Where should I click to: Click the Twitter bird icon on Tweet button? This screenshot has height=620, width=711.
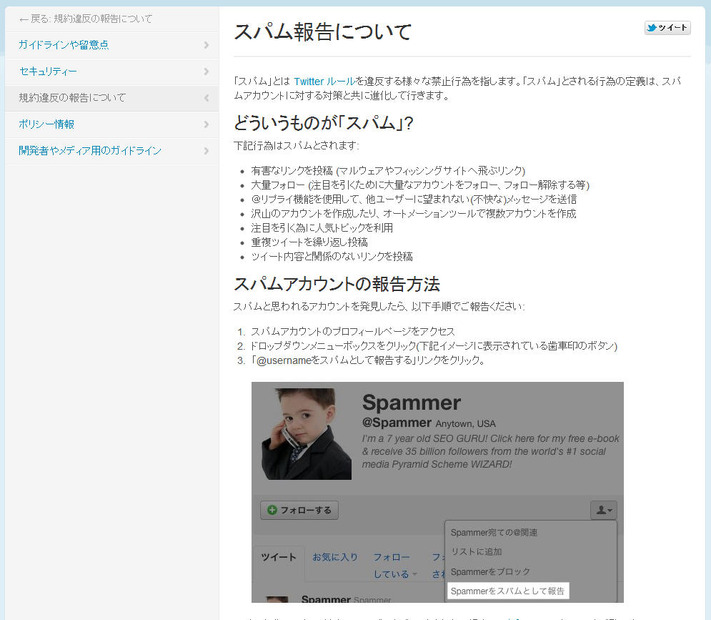point(652,28)
